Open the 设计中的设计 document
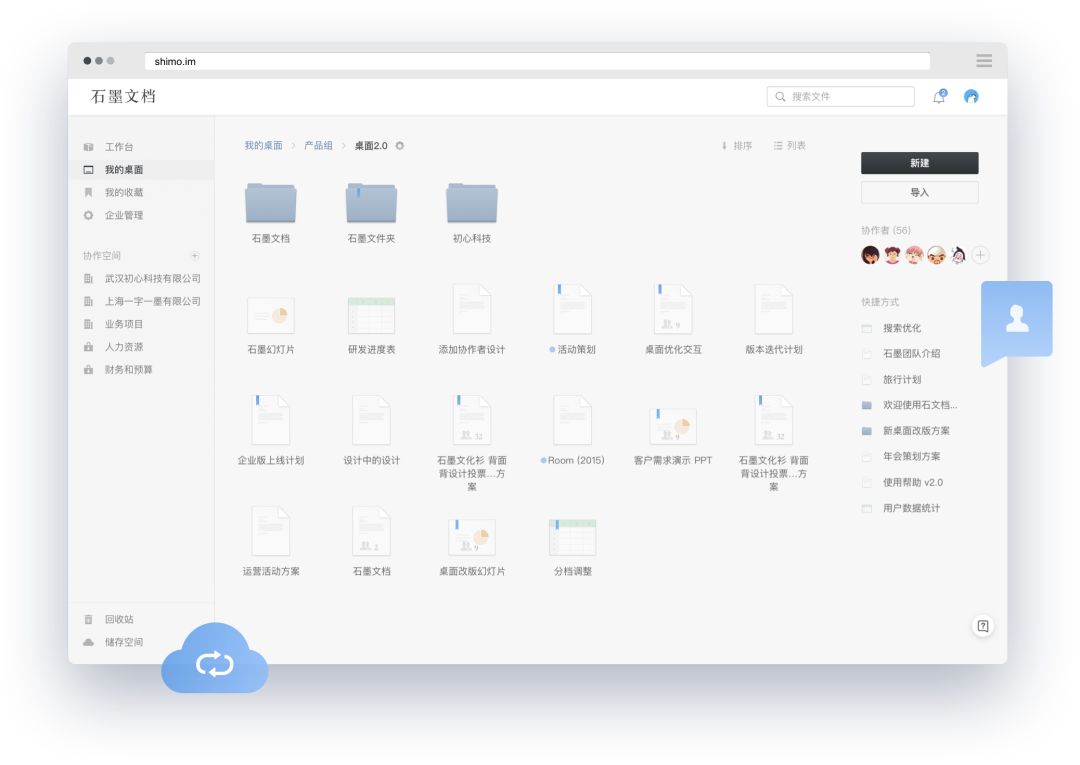The image size is (1080, 765). point(371,430)
